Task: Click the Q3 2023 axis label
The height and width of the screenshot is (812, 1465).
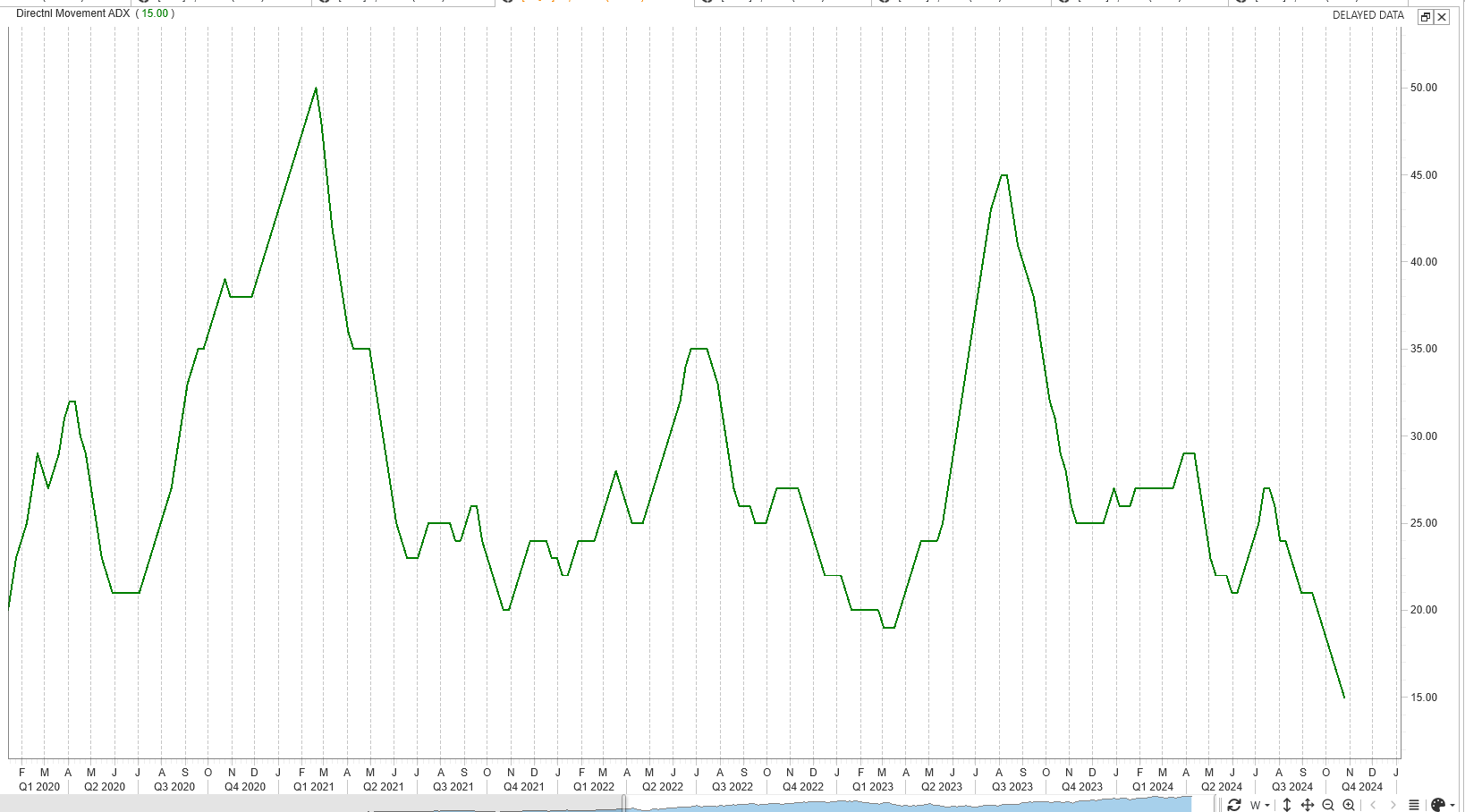Action: click(1012, 787)
